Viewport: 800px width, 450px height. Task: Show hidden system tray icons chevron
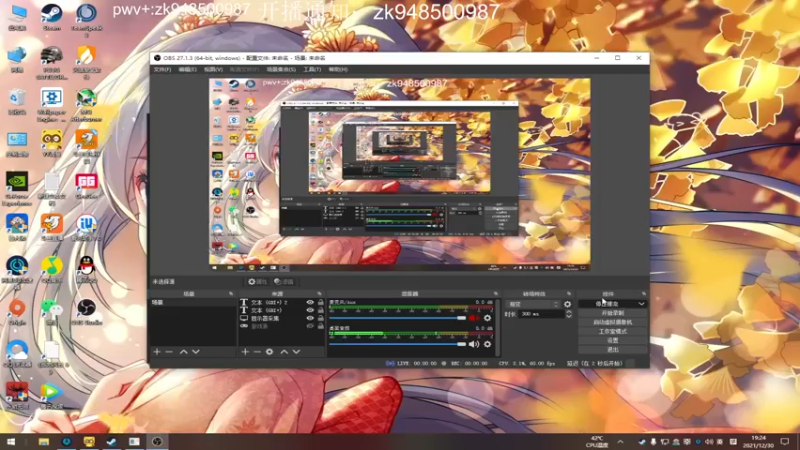[620, 441]
